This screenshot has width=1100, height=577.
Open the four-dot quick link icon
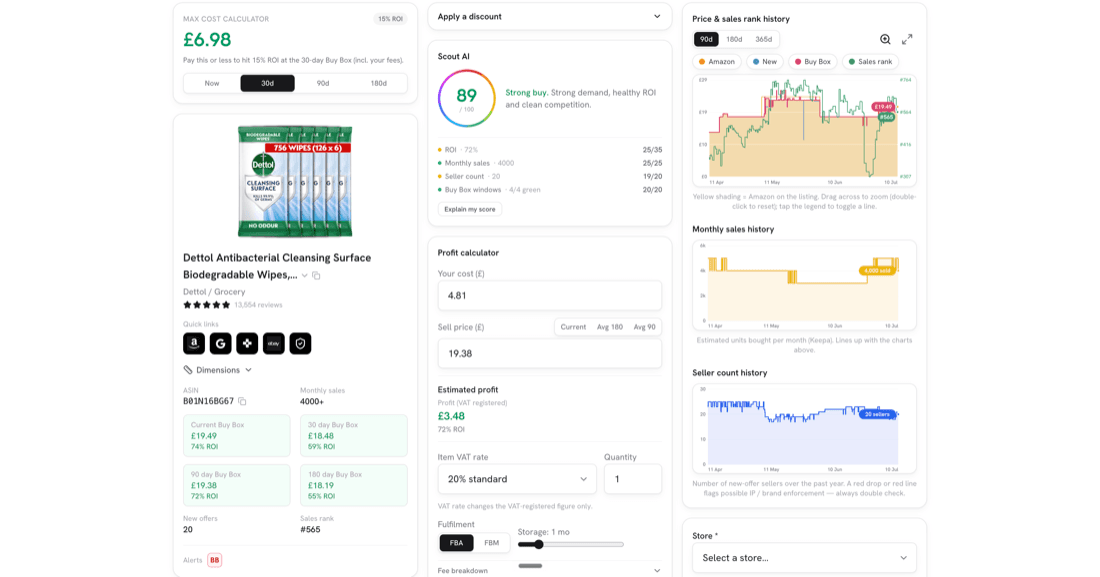247,343
